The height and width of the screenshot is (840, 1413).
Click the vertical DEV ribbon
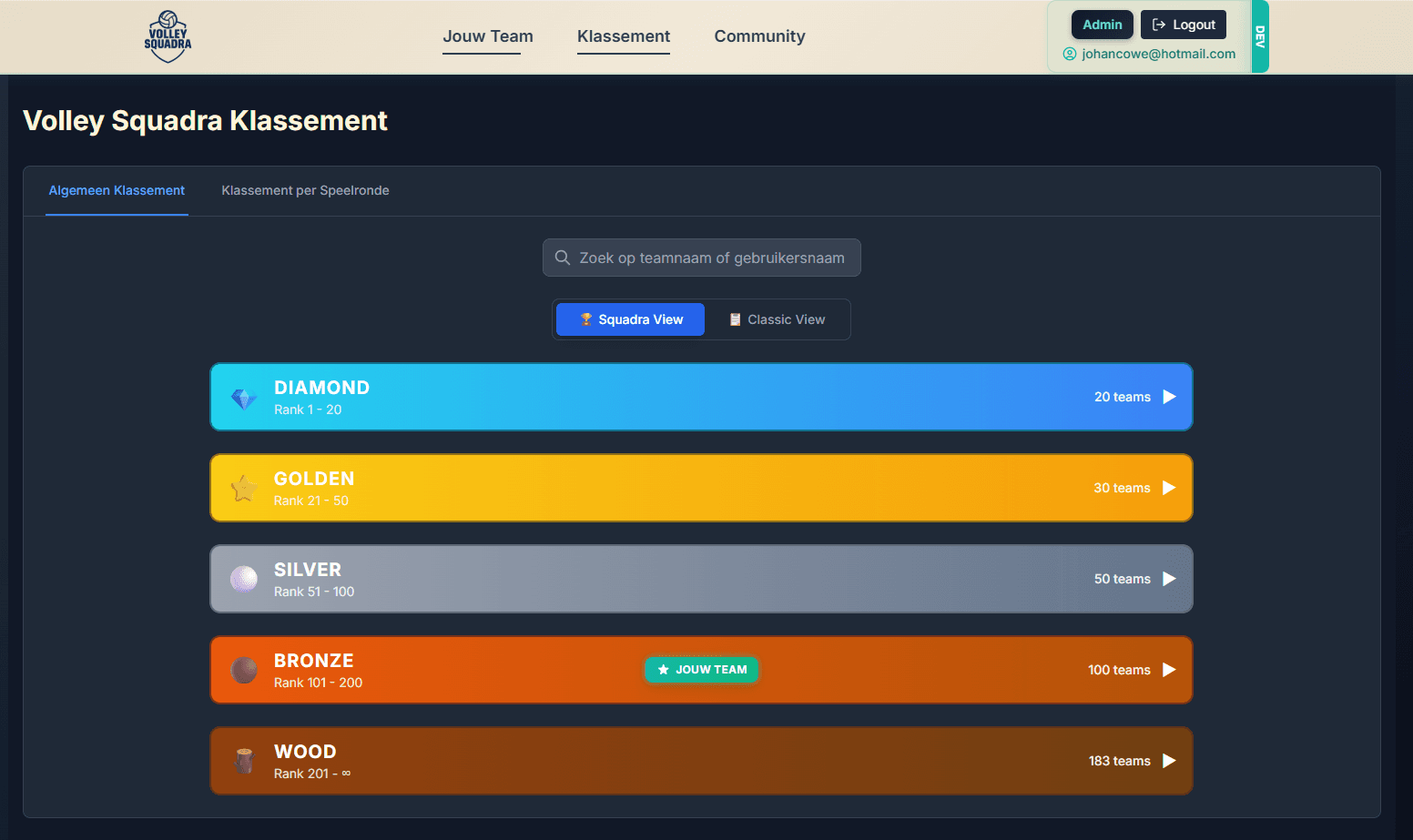click(1260, 36)
